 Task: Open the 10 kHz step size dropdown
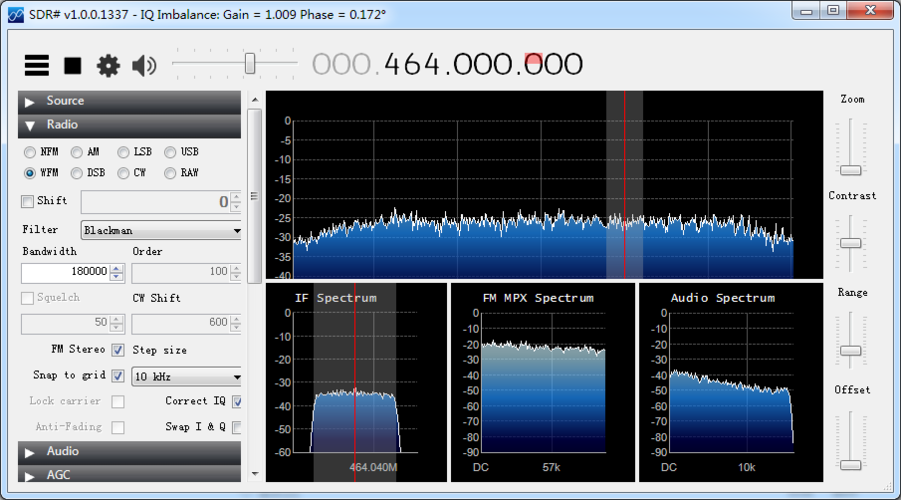(x=187, y=377)
